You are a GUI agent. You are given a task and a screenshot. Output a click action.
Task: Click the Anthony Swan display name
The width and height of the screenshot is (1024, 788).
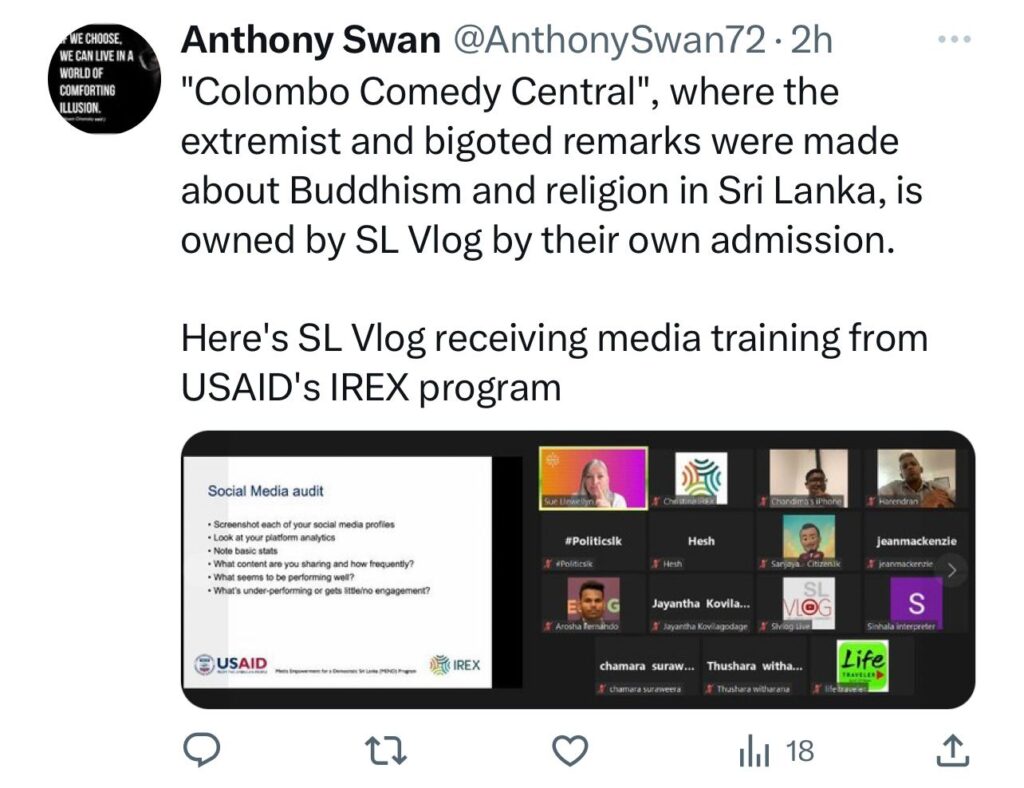[311, 40]
